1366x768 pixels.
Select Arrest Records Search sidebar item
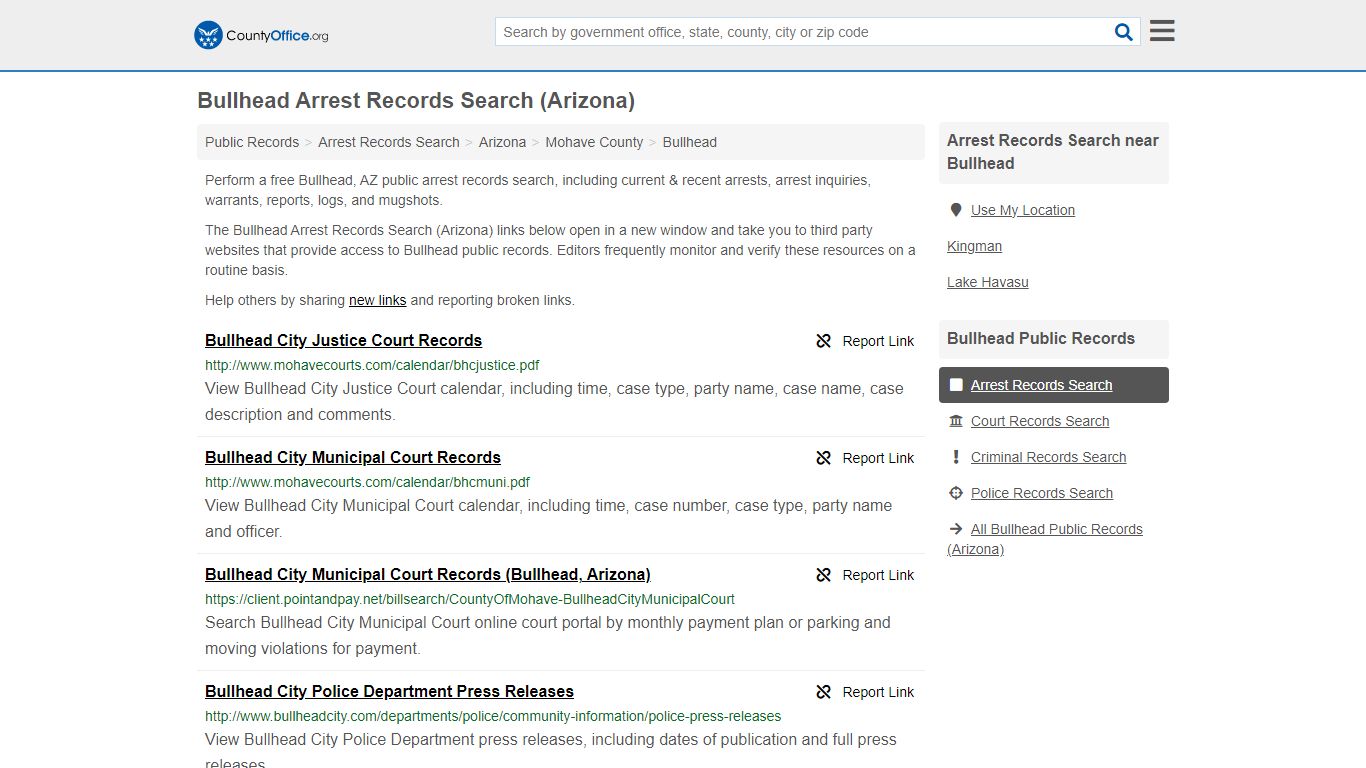[1054, 385]
